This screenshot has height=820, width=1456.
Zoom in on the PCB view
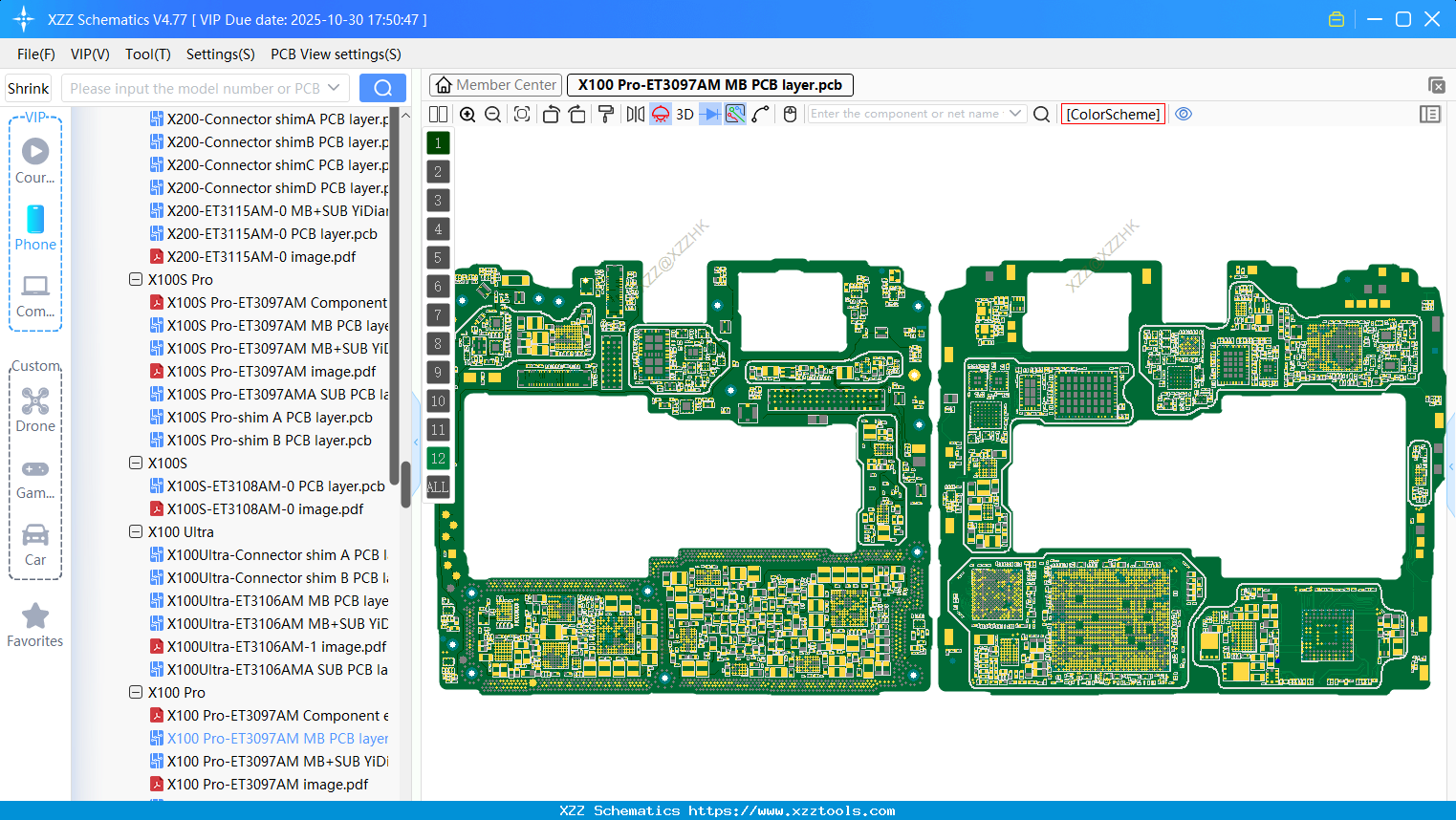467,114
